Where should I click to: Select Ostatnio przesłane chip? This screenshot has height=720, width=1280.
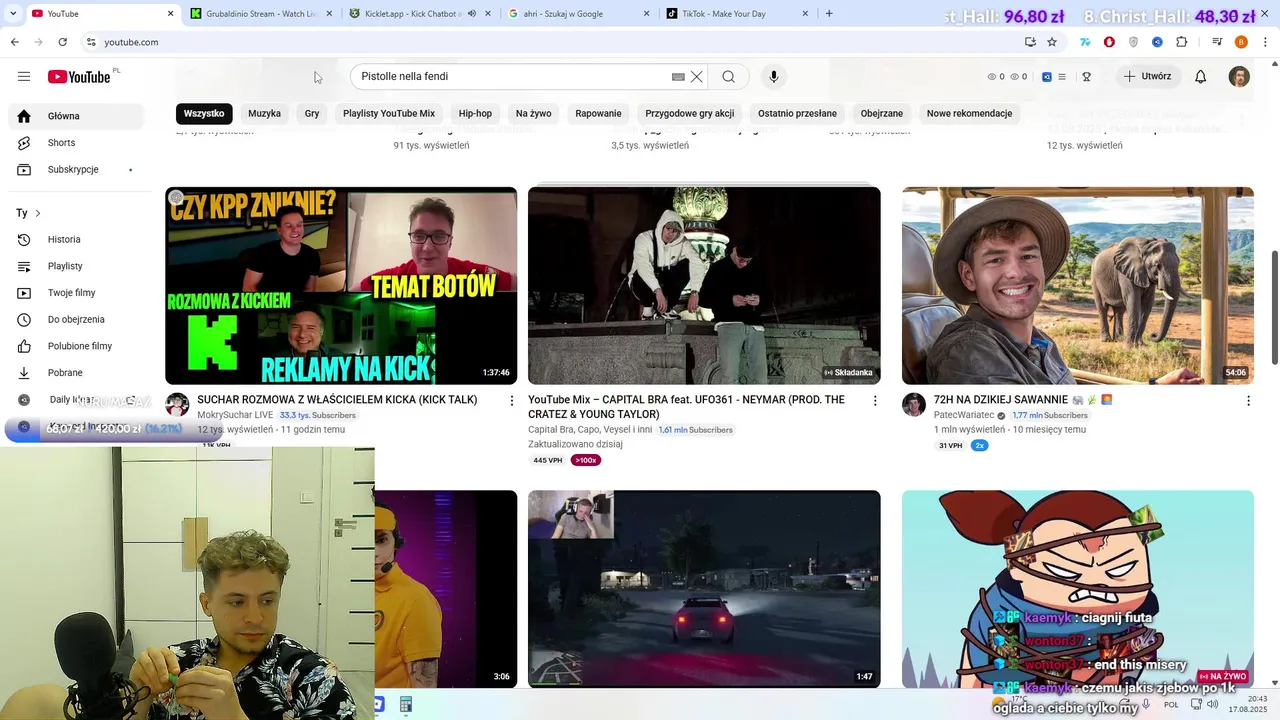click(797, 113)
